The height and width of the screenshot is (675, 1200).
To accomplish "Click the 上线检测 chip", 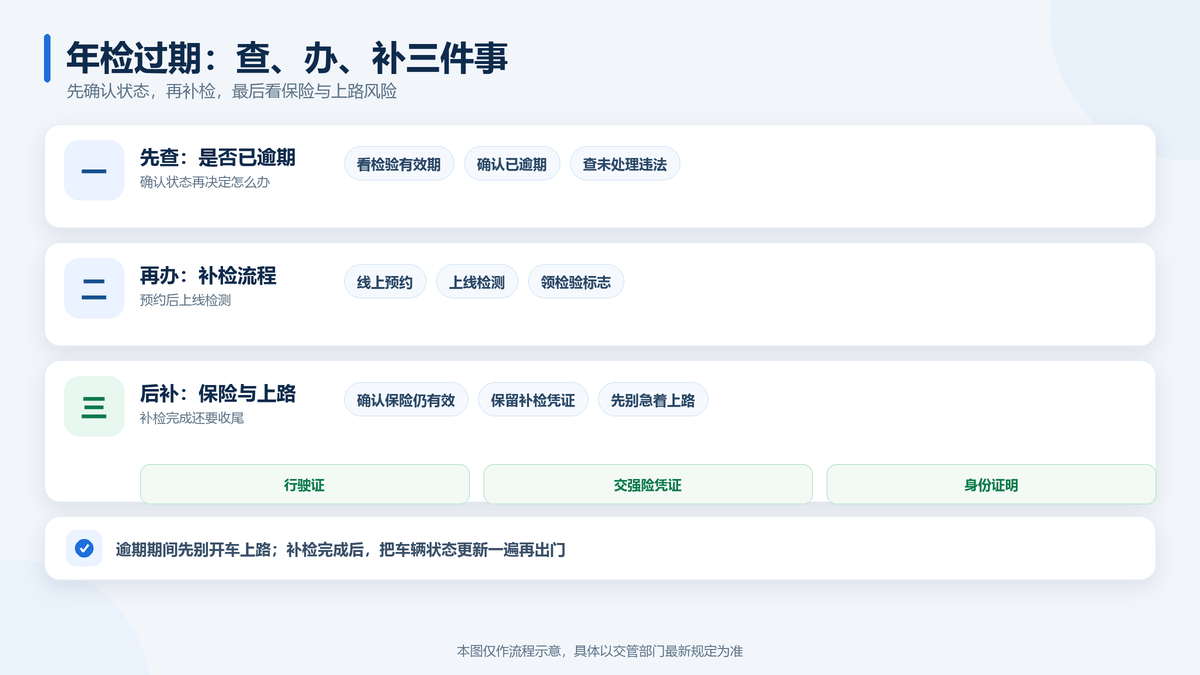I will (x=477, y=282).
